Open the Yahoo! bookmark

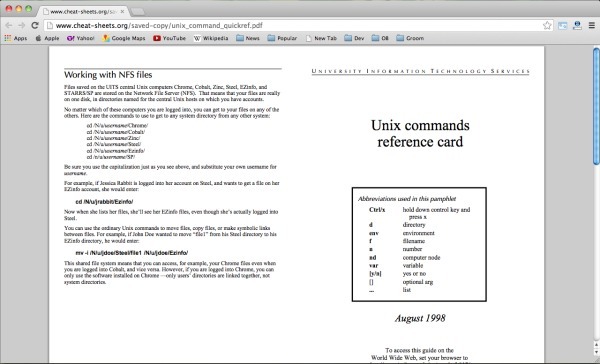click(80, 38)
